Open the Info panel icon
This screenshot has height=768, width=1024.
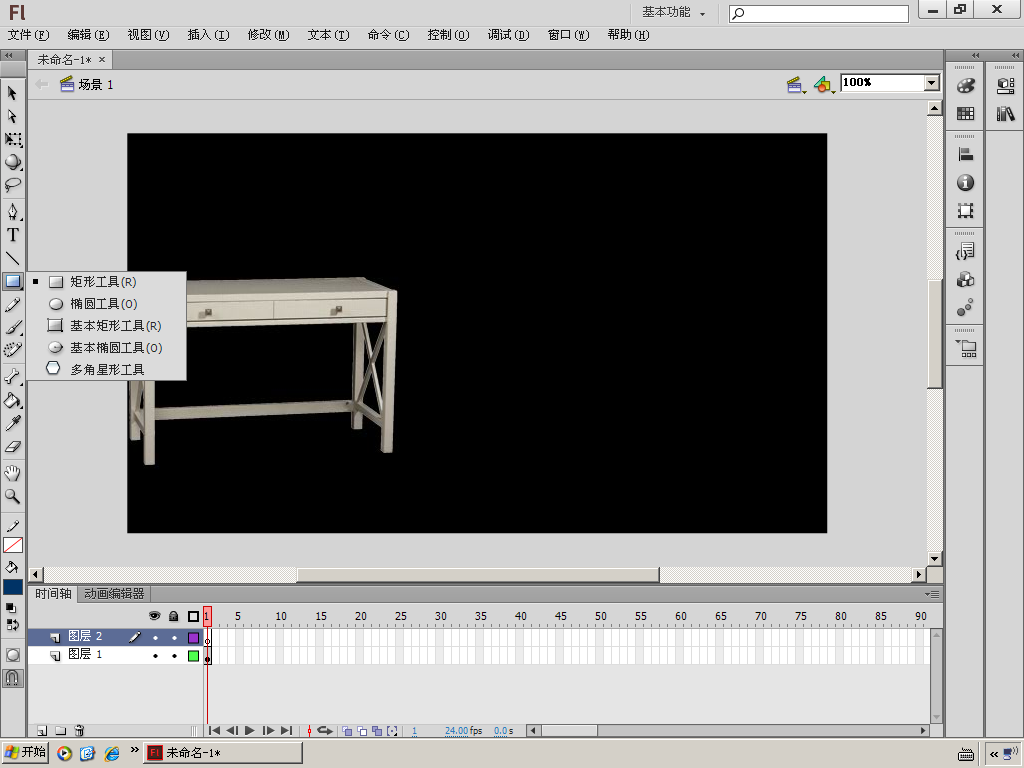[x=965, y=183]
